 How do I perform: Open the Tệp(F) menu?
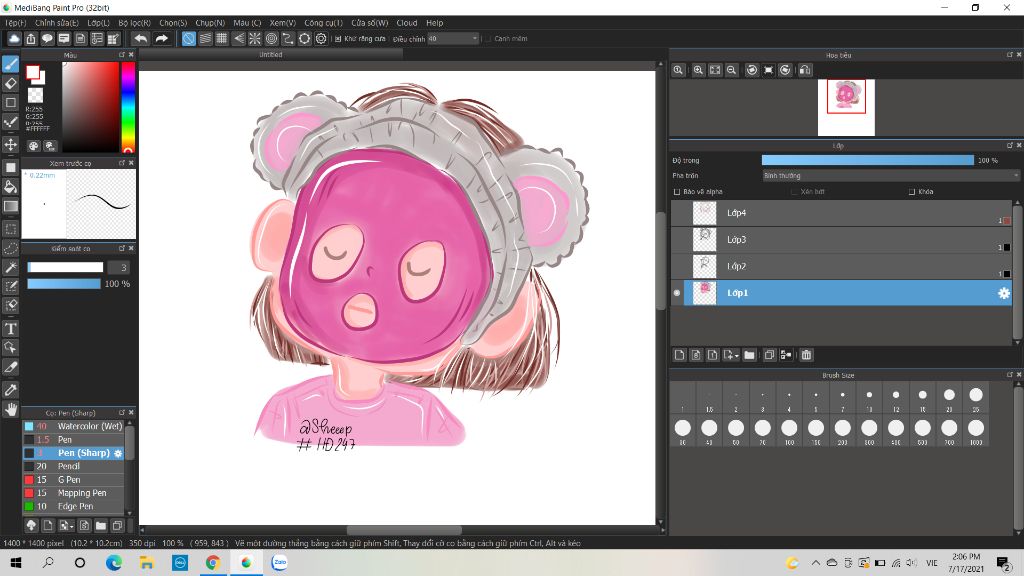pos(16,23)
